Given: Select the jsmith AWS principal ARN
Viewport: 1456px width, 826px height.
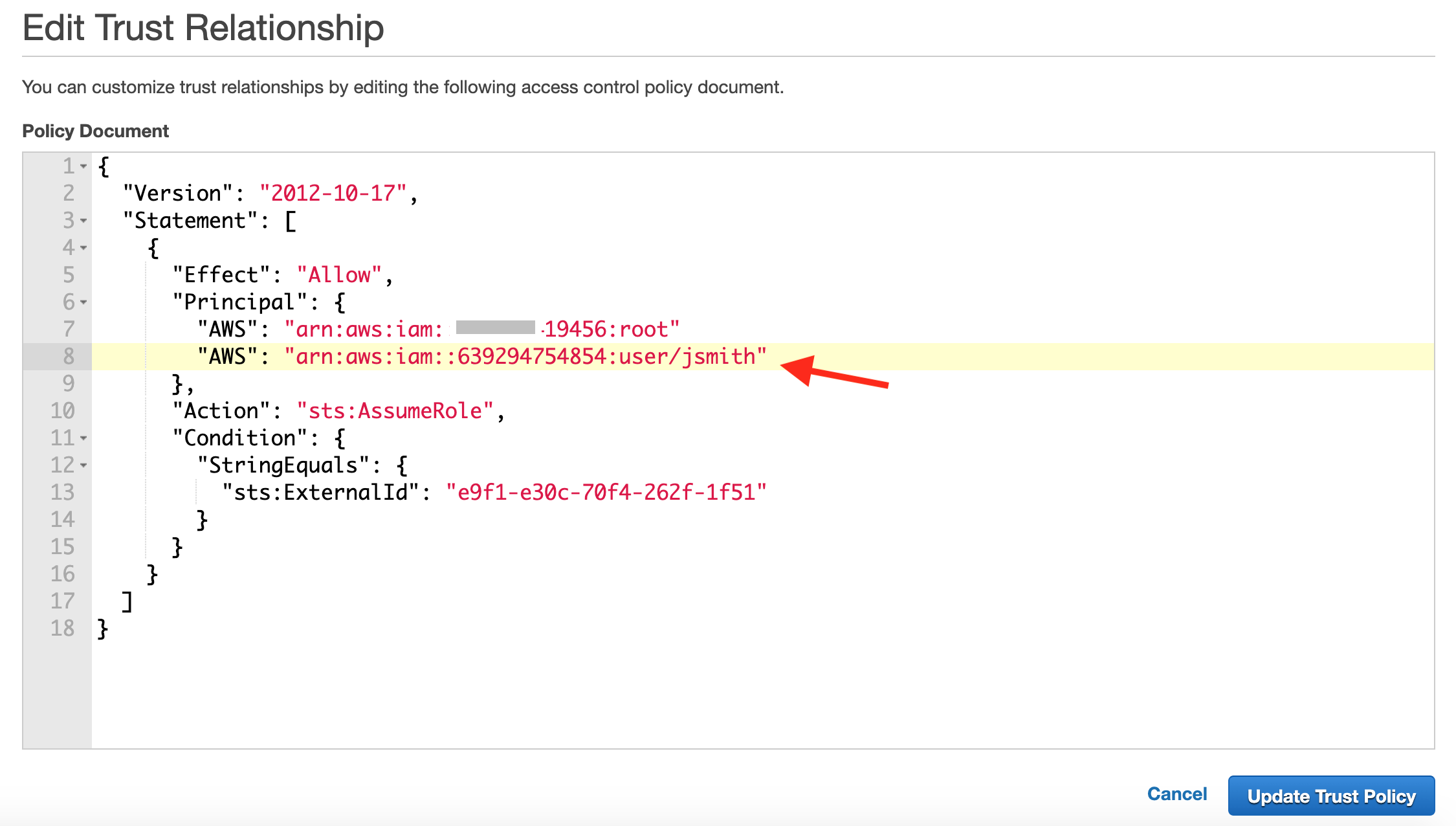Looking at the screenshot, I should (x=528, y=357).
